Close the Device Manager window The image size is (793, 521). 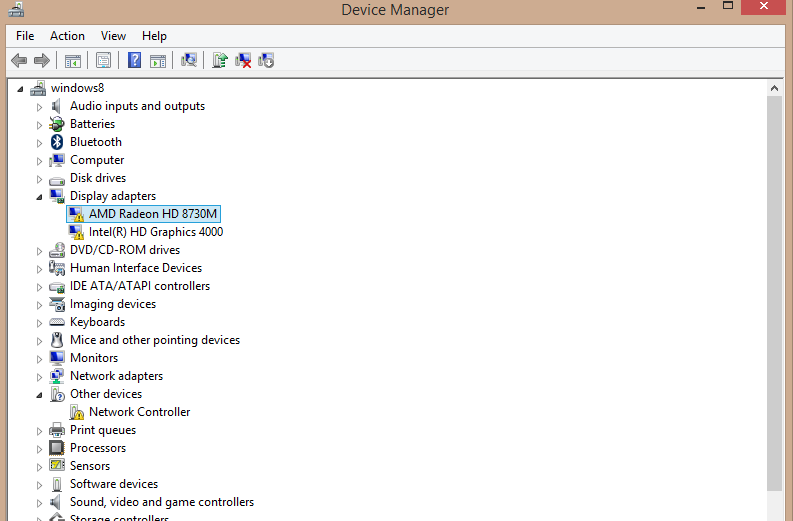764,7
